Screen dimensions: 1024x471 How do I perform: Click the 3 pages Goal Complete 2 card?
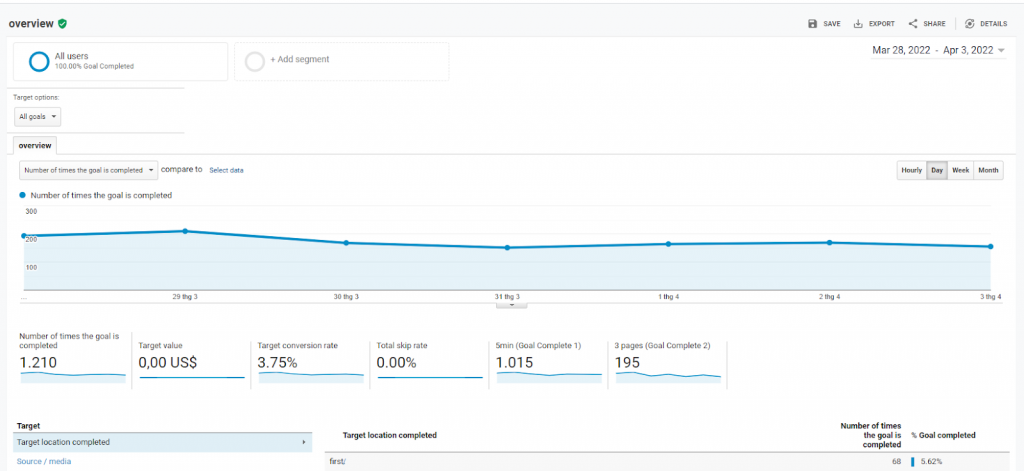click(667, 363)
